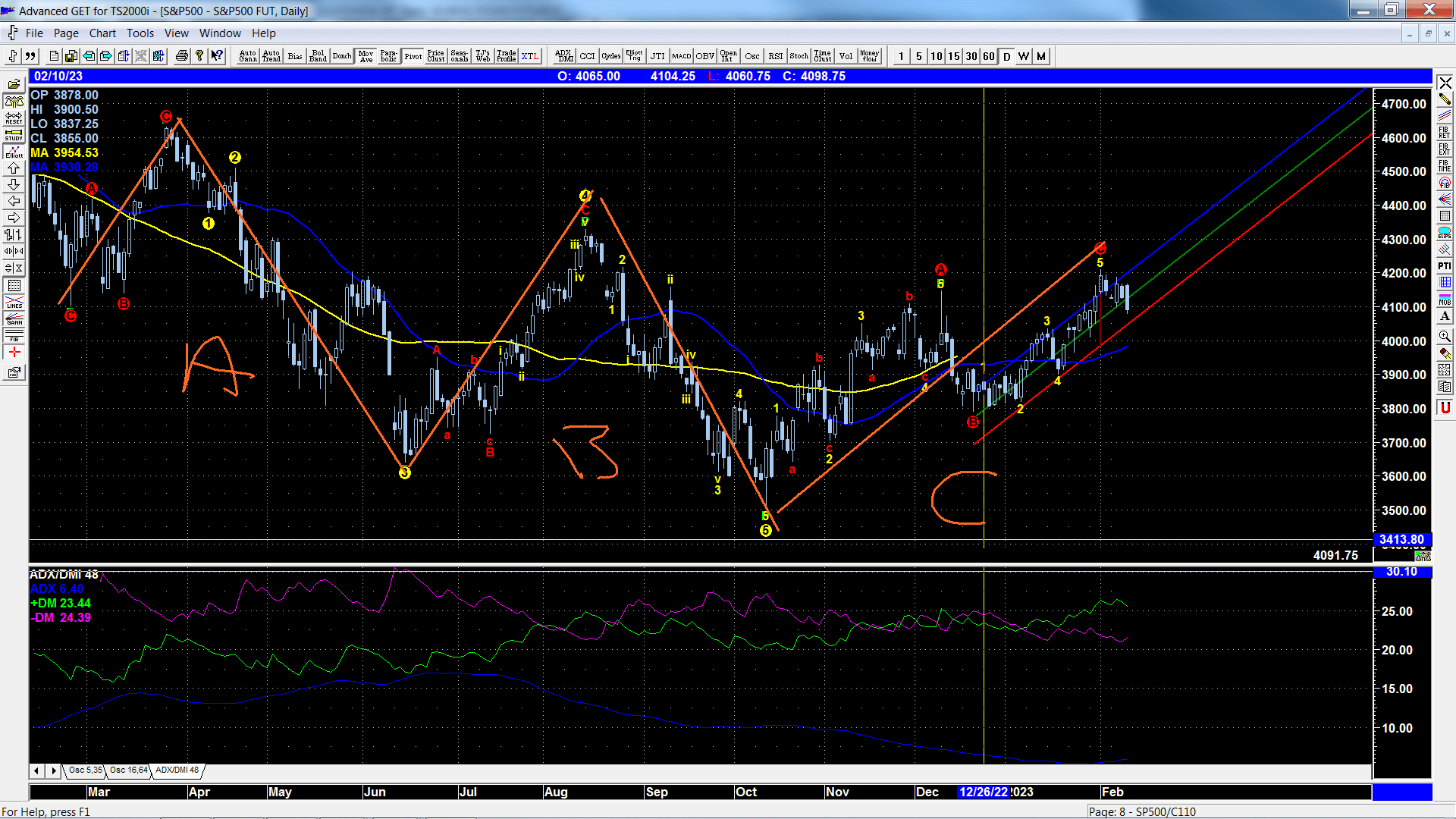
Task: Switch to Monthly M timeframe
Action: 1041,56
